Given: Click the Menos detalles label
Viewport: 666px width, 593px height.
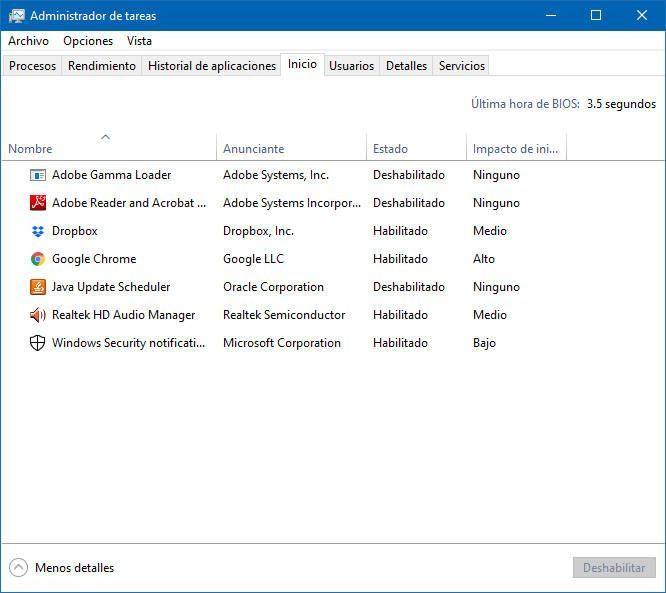Looking at the screenshot, I should pyautogui.click(x=74, y=568).
